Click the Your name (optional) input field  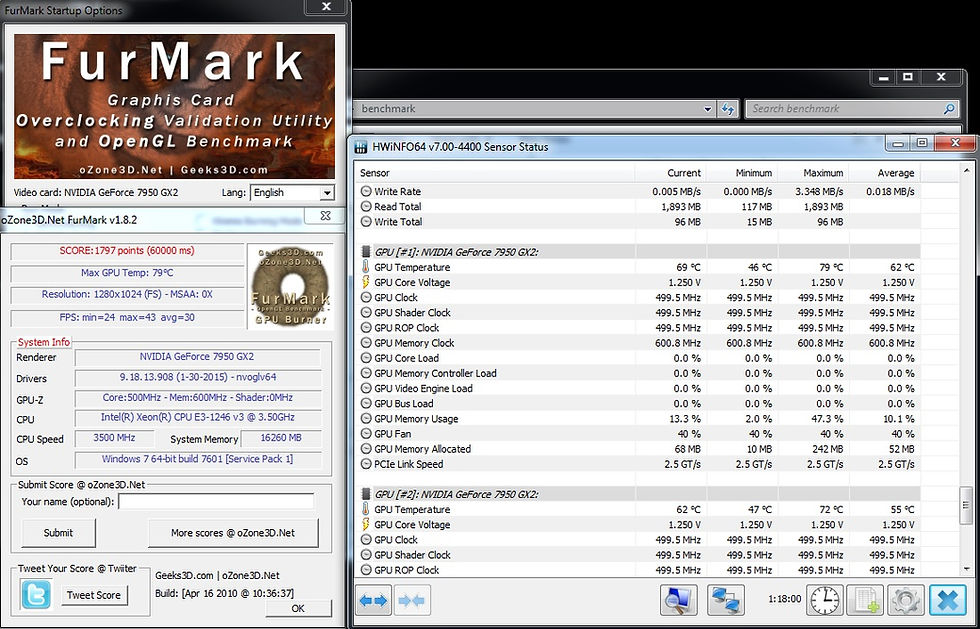coord(216,501)
